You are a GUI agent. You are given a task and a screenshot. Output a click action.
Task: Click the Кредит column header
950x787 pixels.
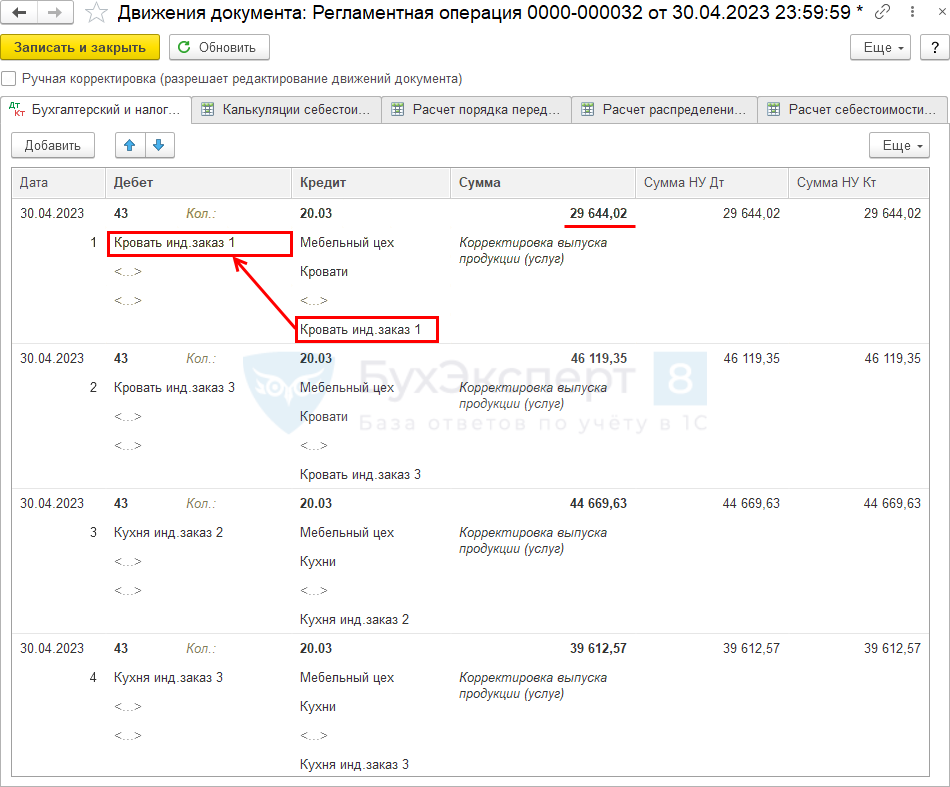(371, 183)
